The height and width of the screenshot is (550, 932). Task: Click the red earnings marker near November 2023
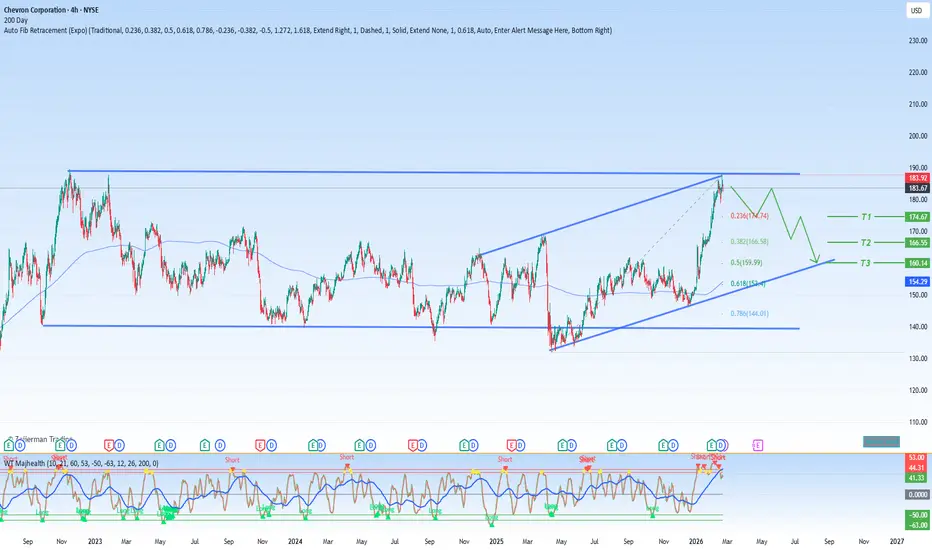point(260,445)
